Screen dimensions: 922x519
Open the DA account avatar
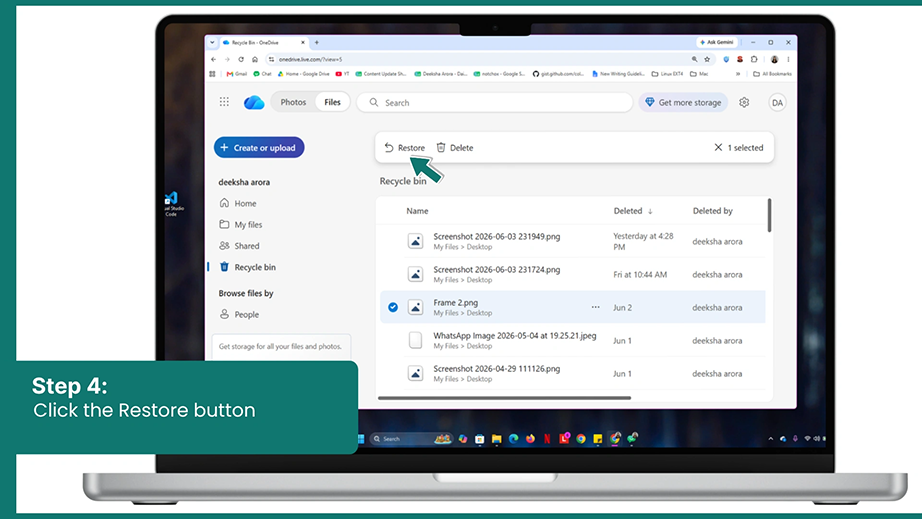click(777, 102)
